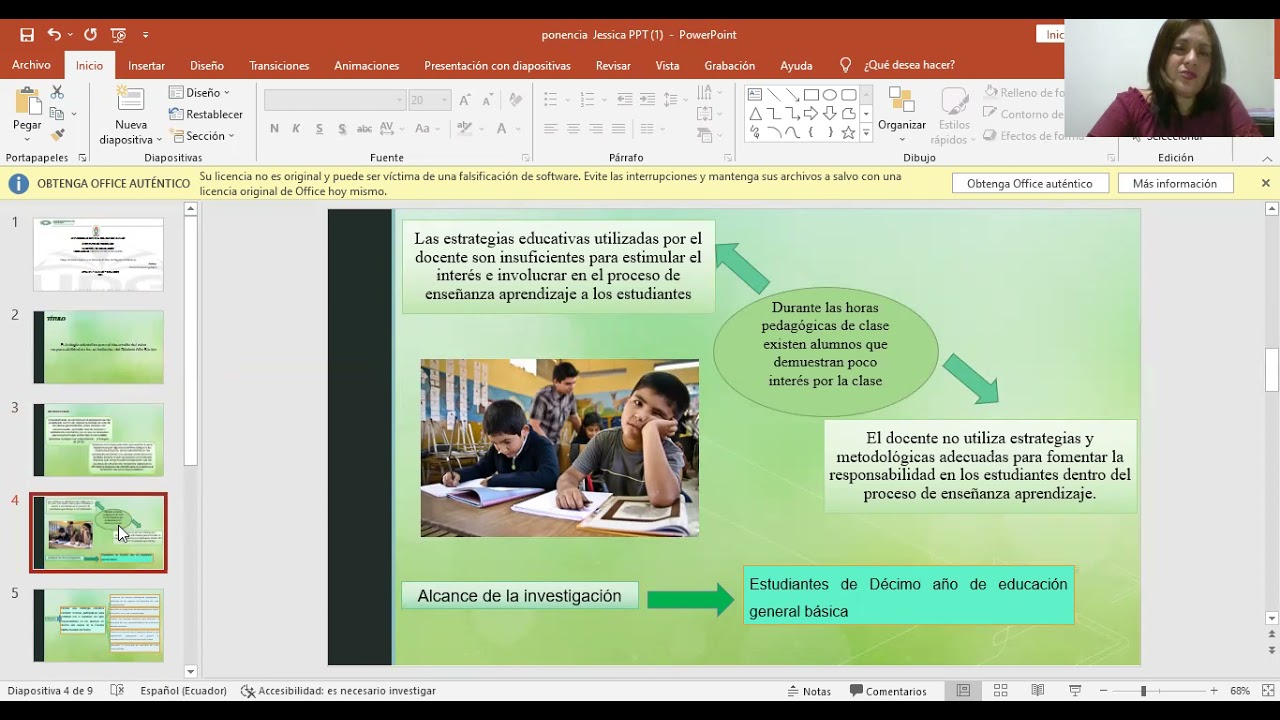Toggle text shadow formatting
Screen dimensions: 1280x720
click(342, 129)
